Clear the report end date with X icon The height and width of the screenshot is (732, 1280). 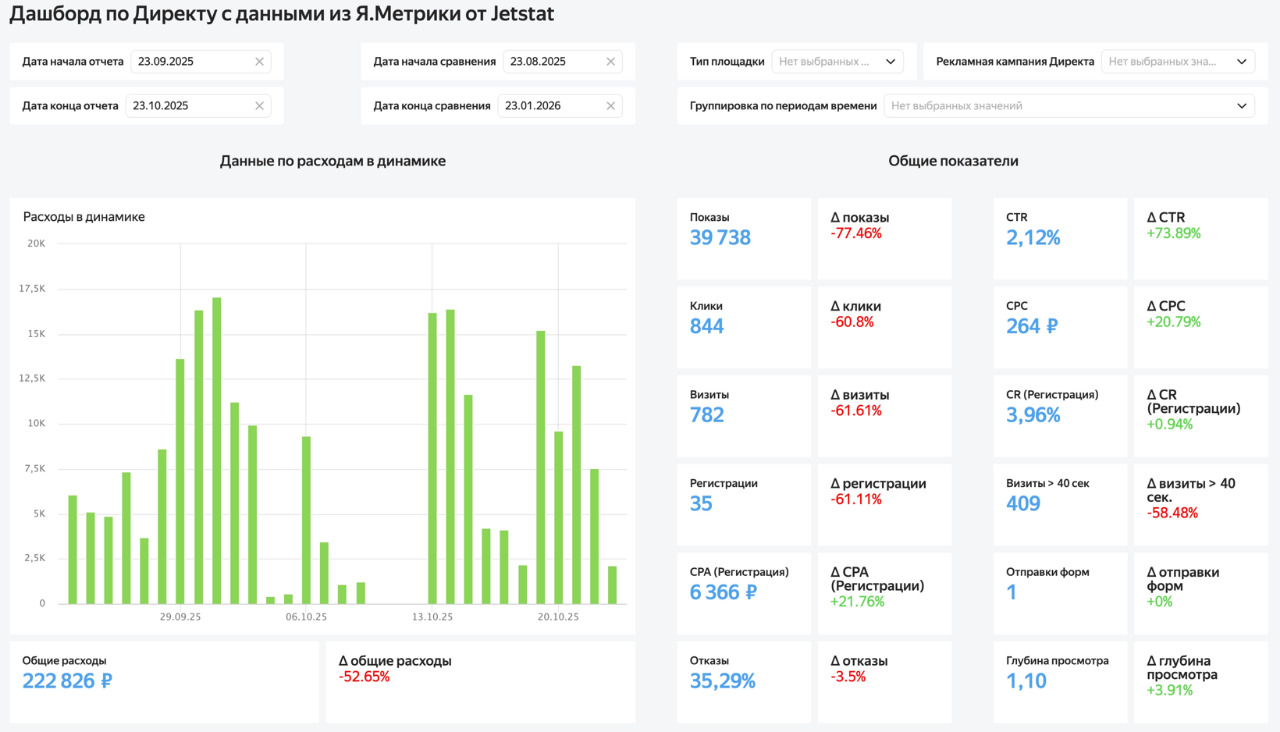[259, 106]
